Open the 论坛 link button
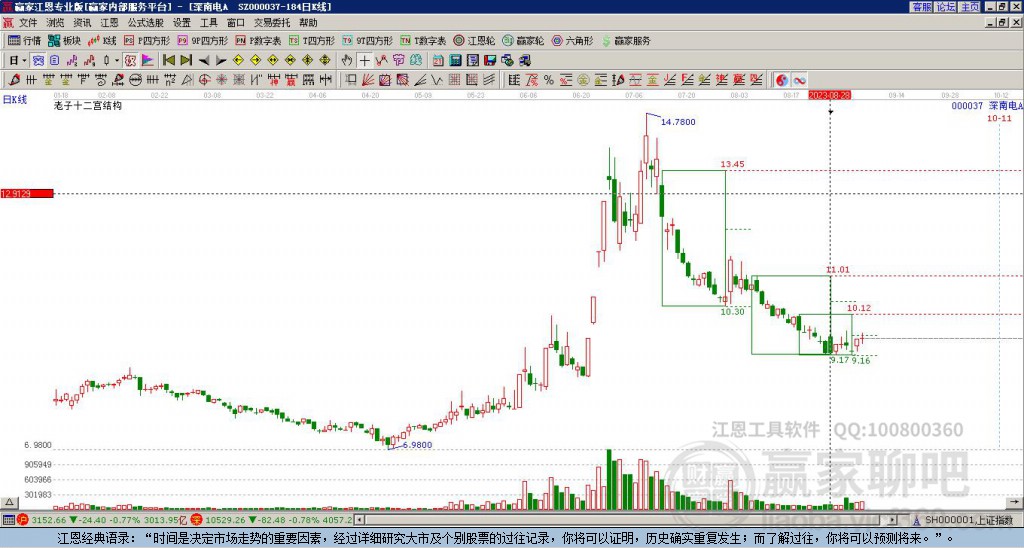 (945, 7)
